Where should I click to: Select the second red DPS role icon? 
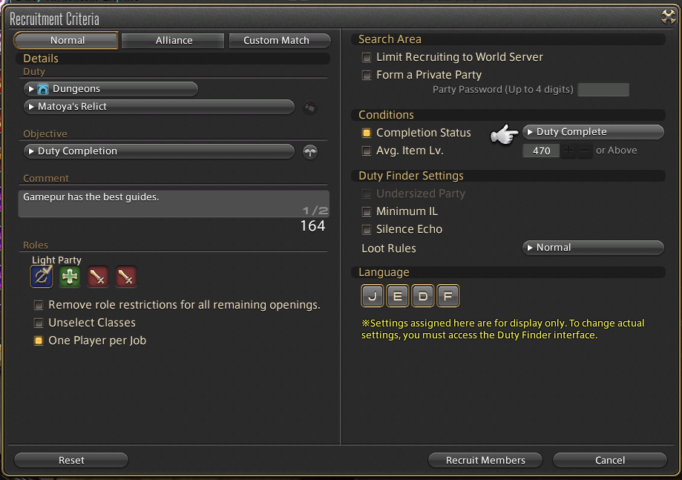point(126,277)
